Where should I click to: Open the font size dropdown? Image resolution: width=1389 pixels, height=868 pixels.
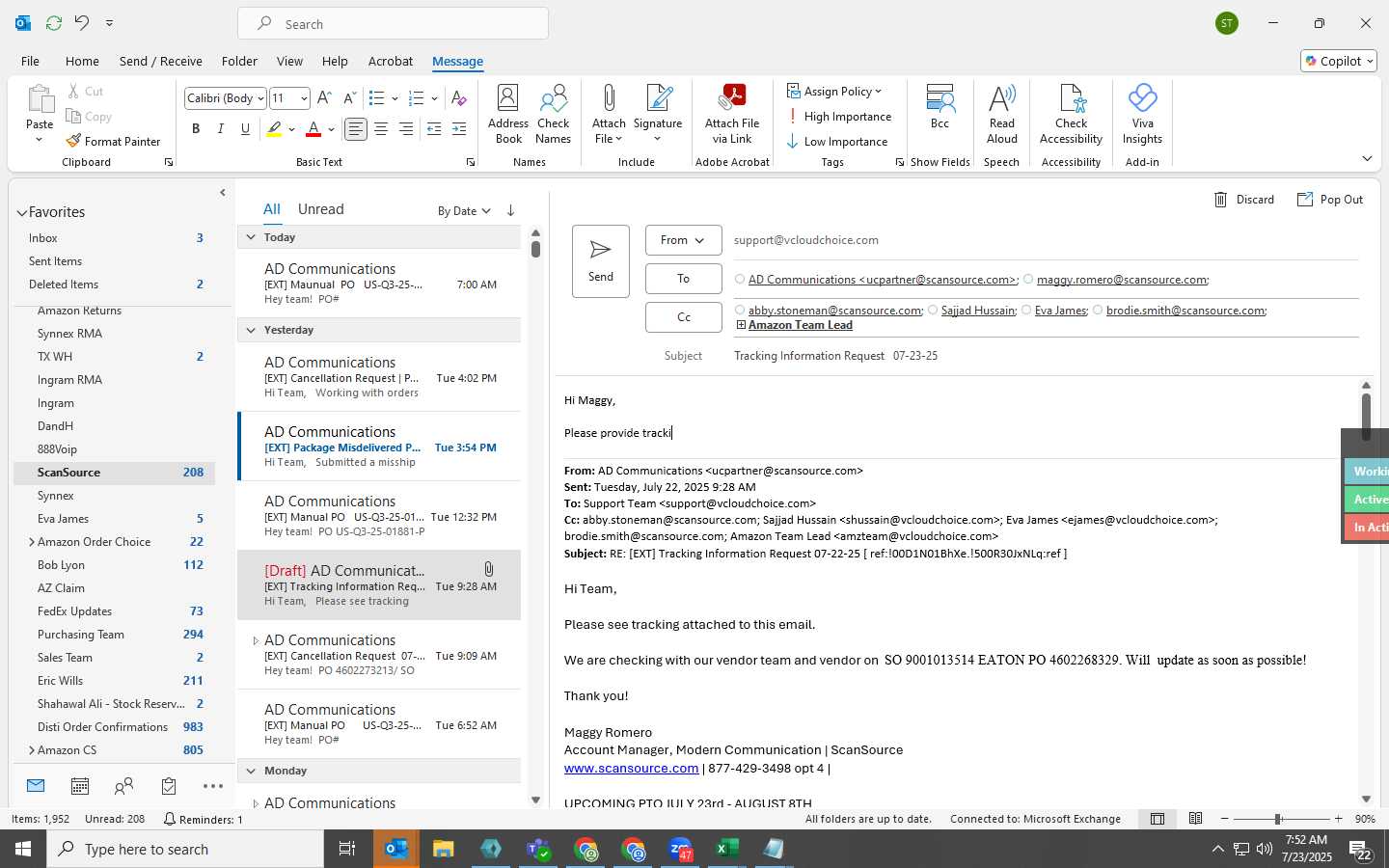point(304,98)
